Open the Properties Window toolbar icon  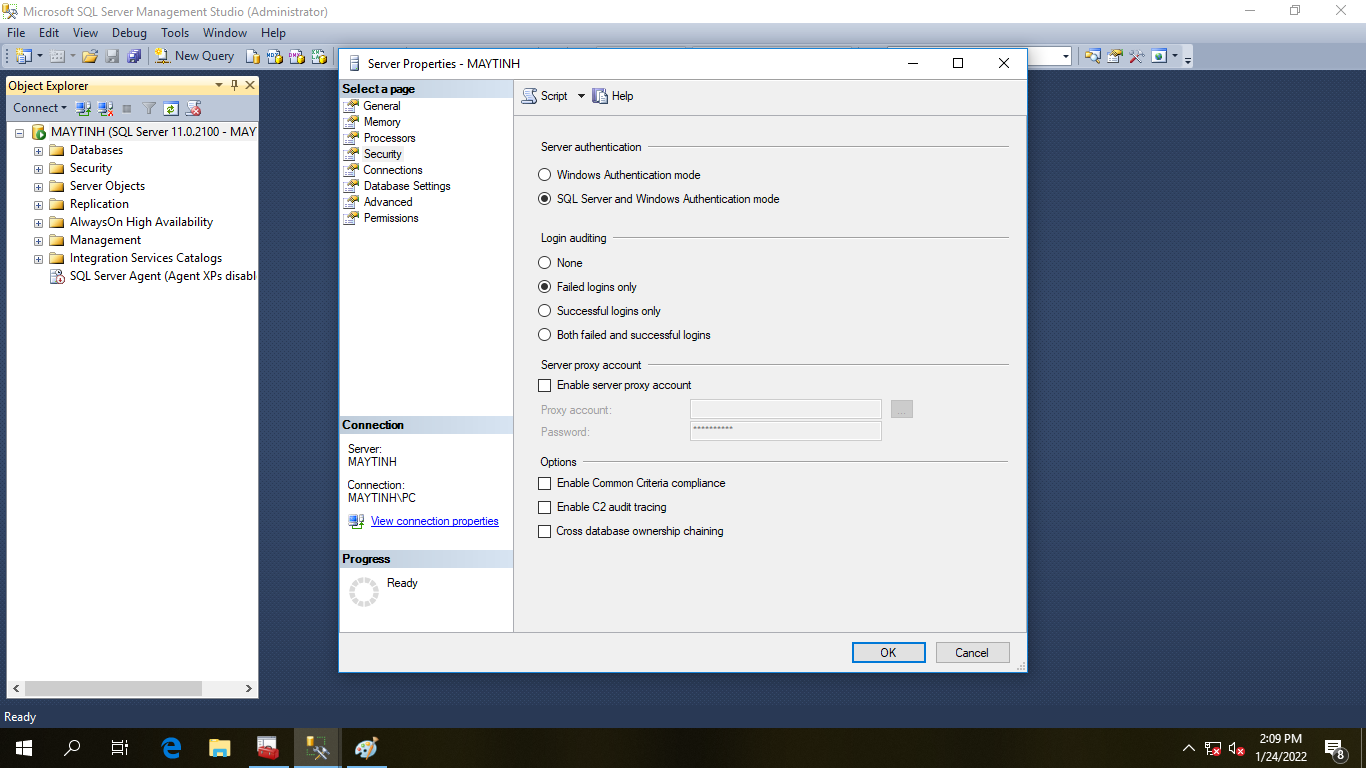pos(1114,56)
